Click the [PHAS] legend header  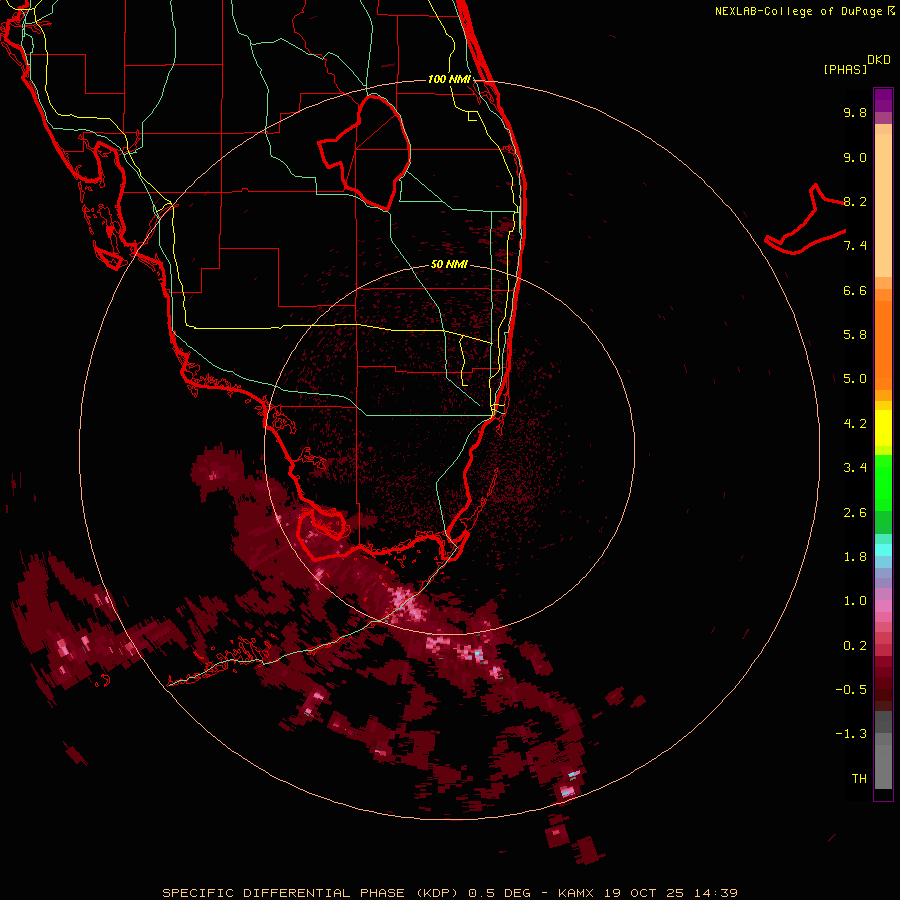[x=845, y=69]
